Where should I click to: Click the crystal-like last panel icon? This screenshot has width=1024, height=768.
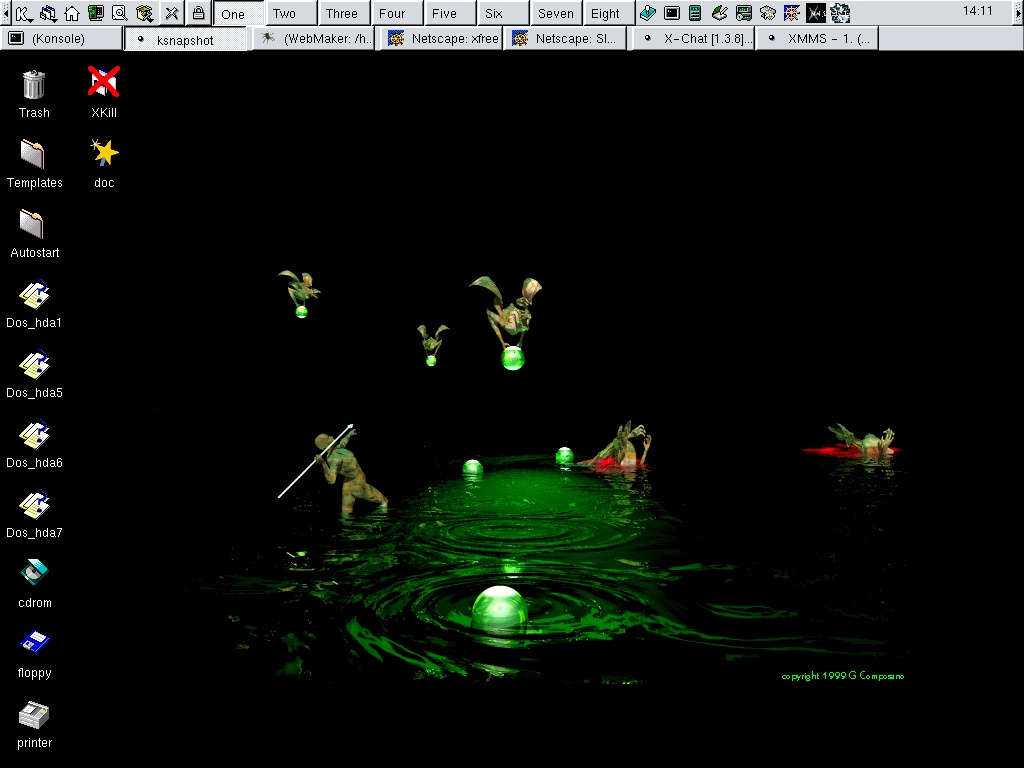(x=840, y=12)
